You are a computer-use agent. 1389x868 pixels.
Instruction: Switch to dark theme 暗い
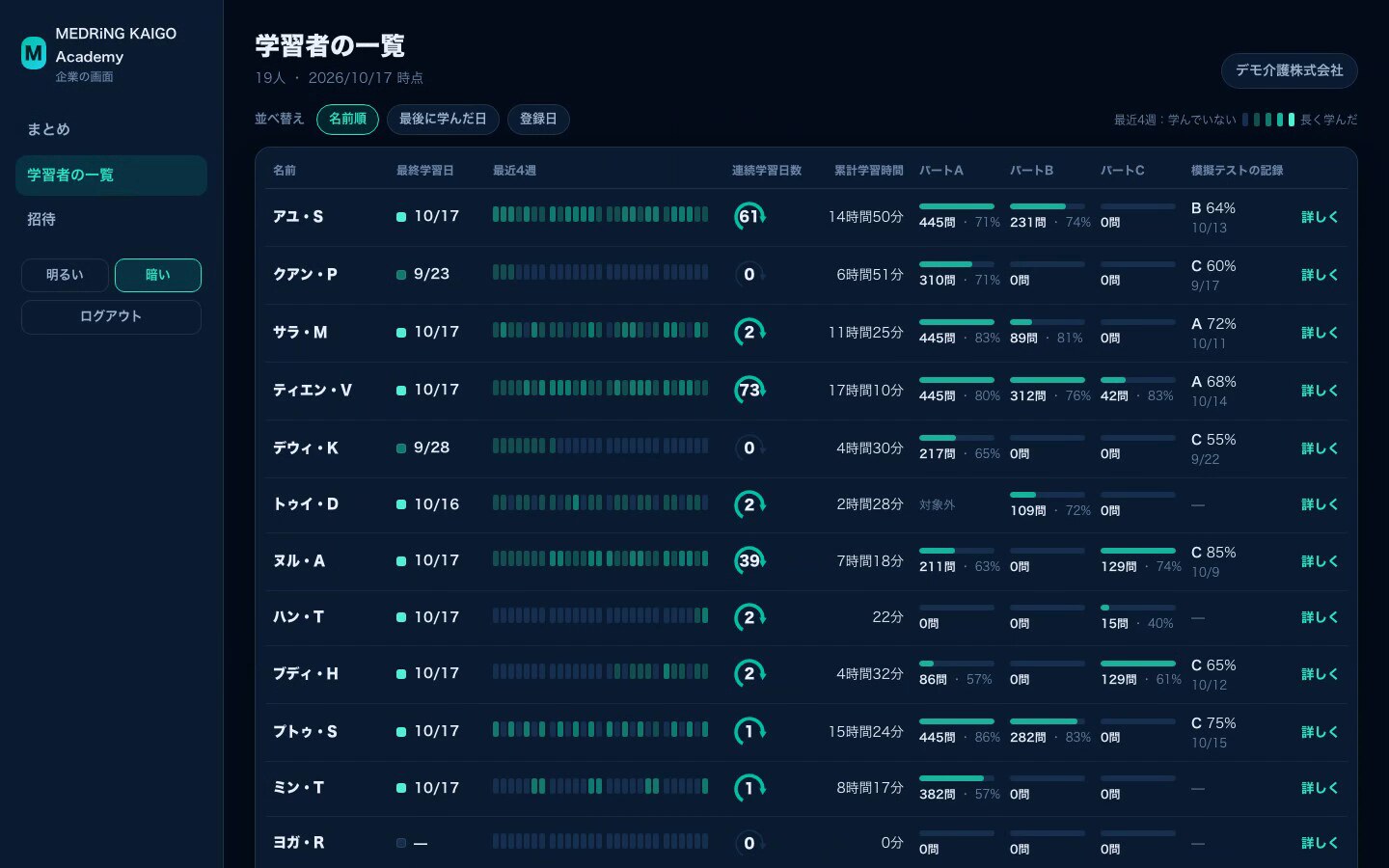pyautogui.click(x=158, y=275)
